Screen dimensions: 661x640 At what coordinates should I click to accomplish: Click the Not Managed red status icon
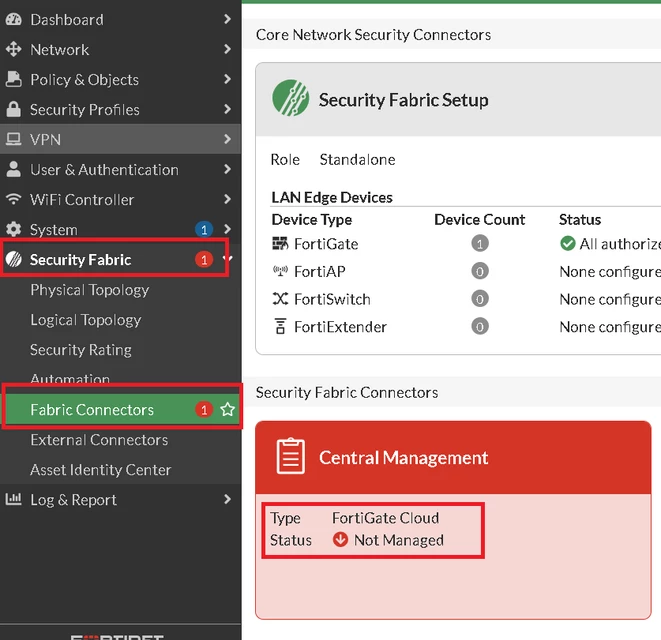340,539
